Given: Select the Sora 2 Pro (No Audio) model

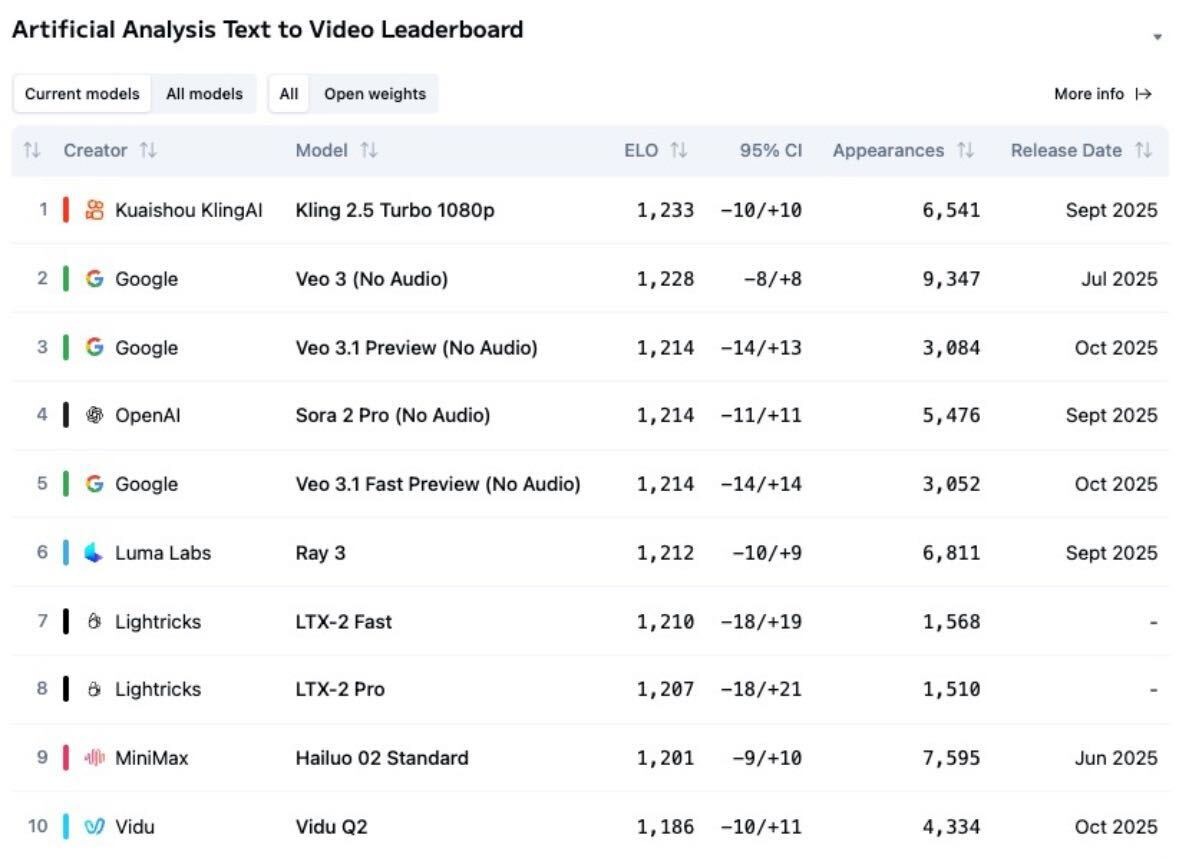Looking at the screenshot, I should [x=392, y=415].
